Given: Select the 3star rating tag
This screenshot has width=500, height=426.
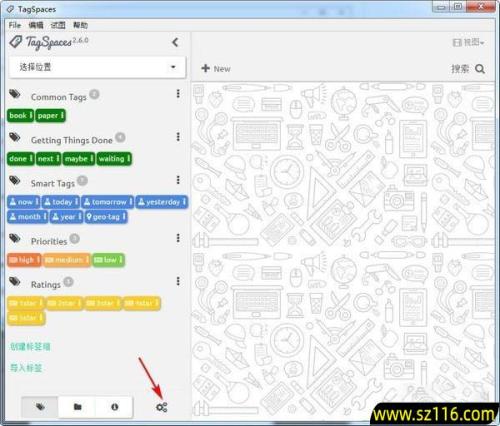Looking at the screenshot, I should coord(103,303).
